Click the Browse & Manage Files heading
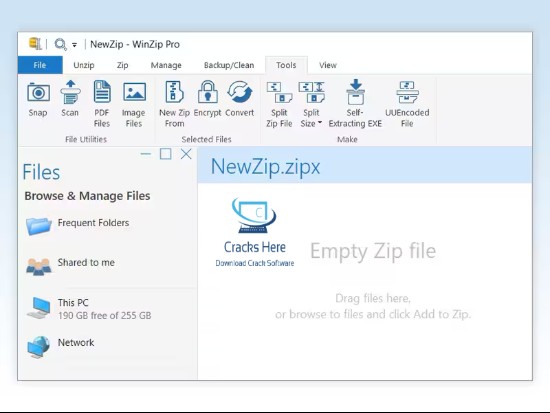Screen dimensions: 550x413 point(87,196)
